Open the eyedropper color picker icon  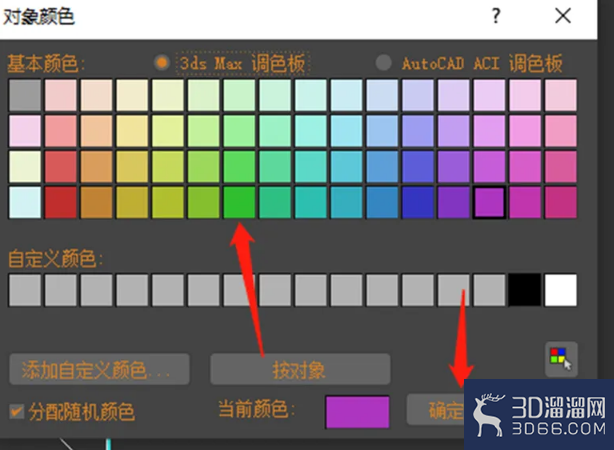pos(561,359)
